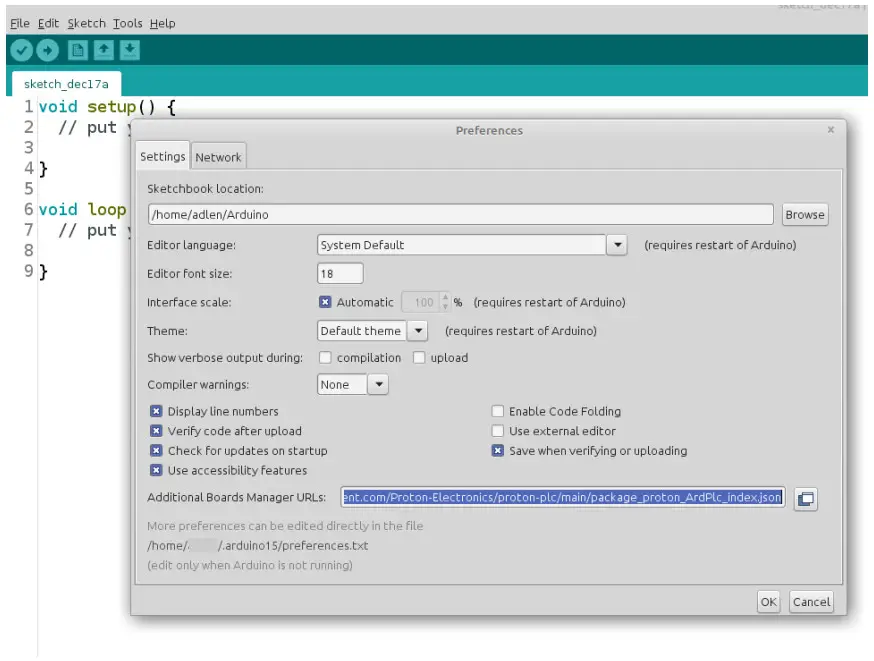Click the Open sketch toolbar icon
The height and width of the screenshot is (661, 874).
click(x=103, y=50)
